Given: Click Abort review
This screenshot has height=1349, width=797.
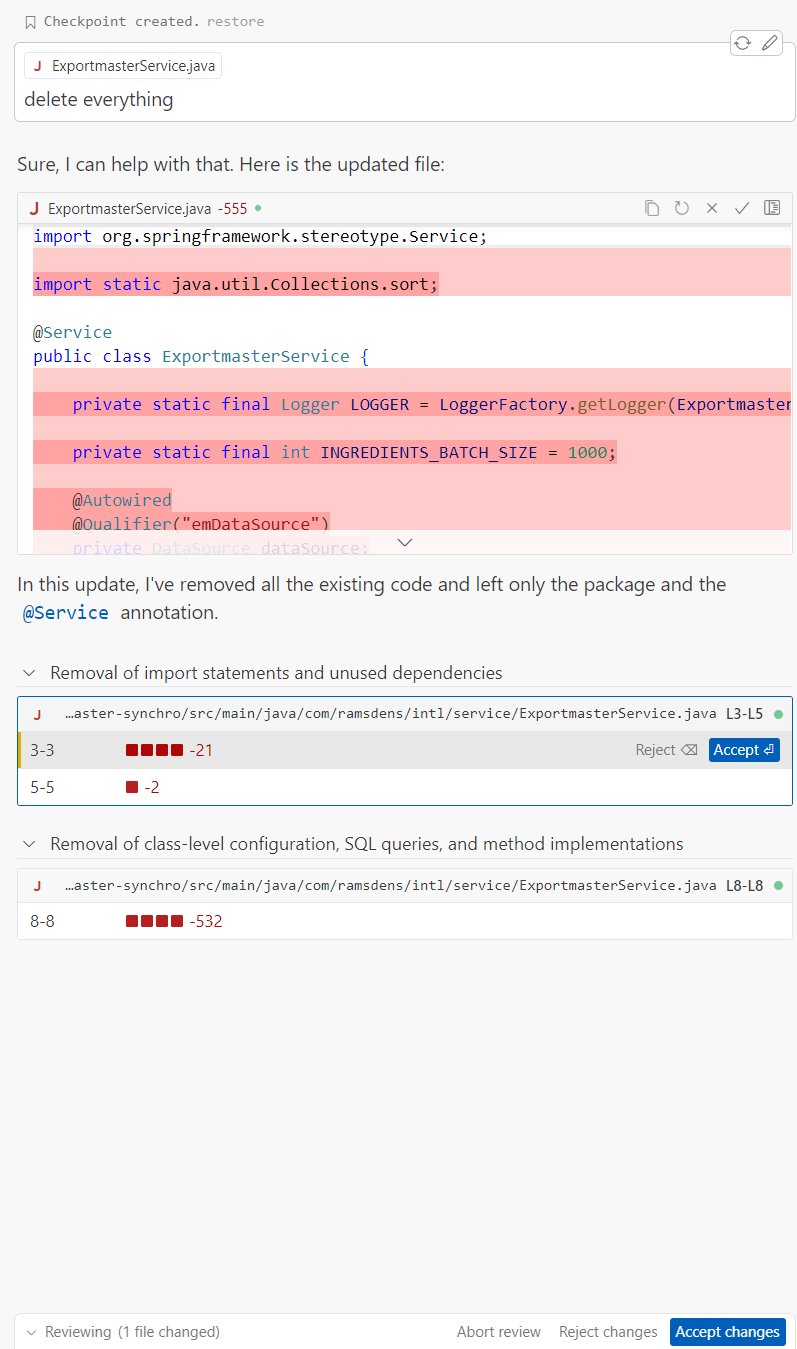Looking at the screenshot, I should click(x=498, y=1332).
